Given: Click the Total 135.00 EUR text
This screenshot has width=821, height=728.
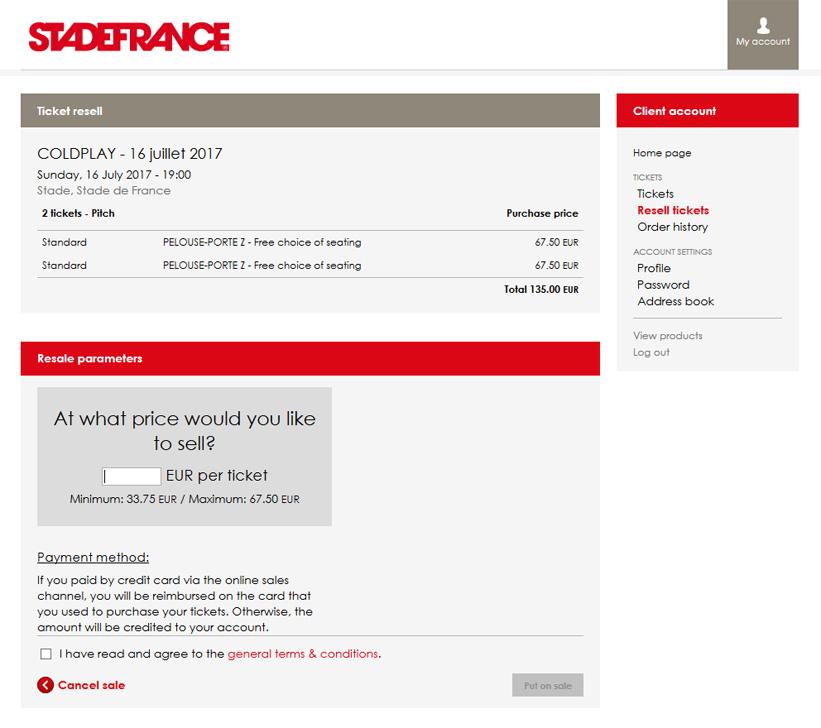Looking at the screenshot, I should coord(541,289).
